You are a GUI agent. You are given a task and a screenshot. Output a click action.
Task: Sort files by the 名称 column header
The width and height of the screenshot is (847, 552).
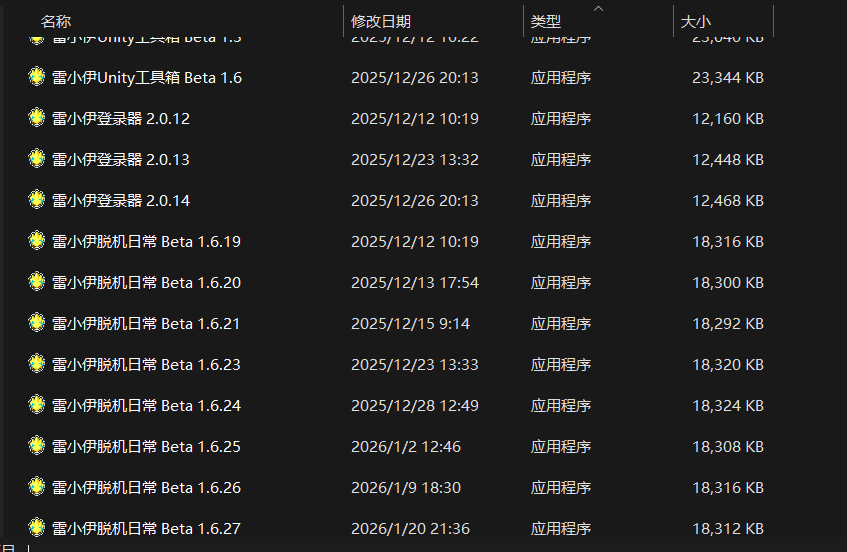point(56,21)
